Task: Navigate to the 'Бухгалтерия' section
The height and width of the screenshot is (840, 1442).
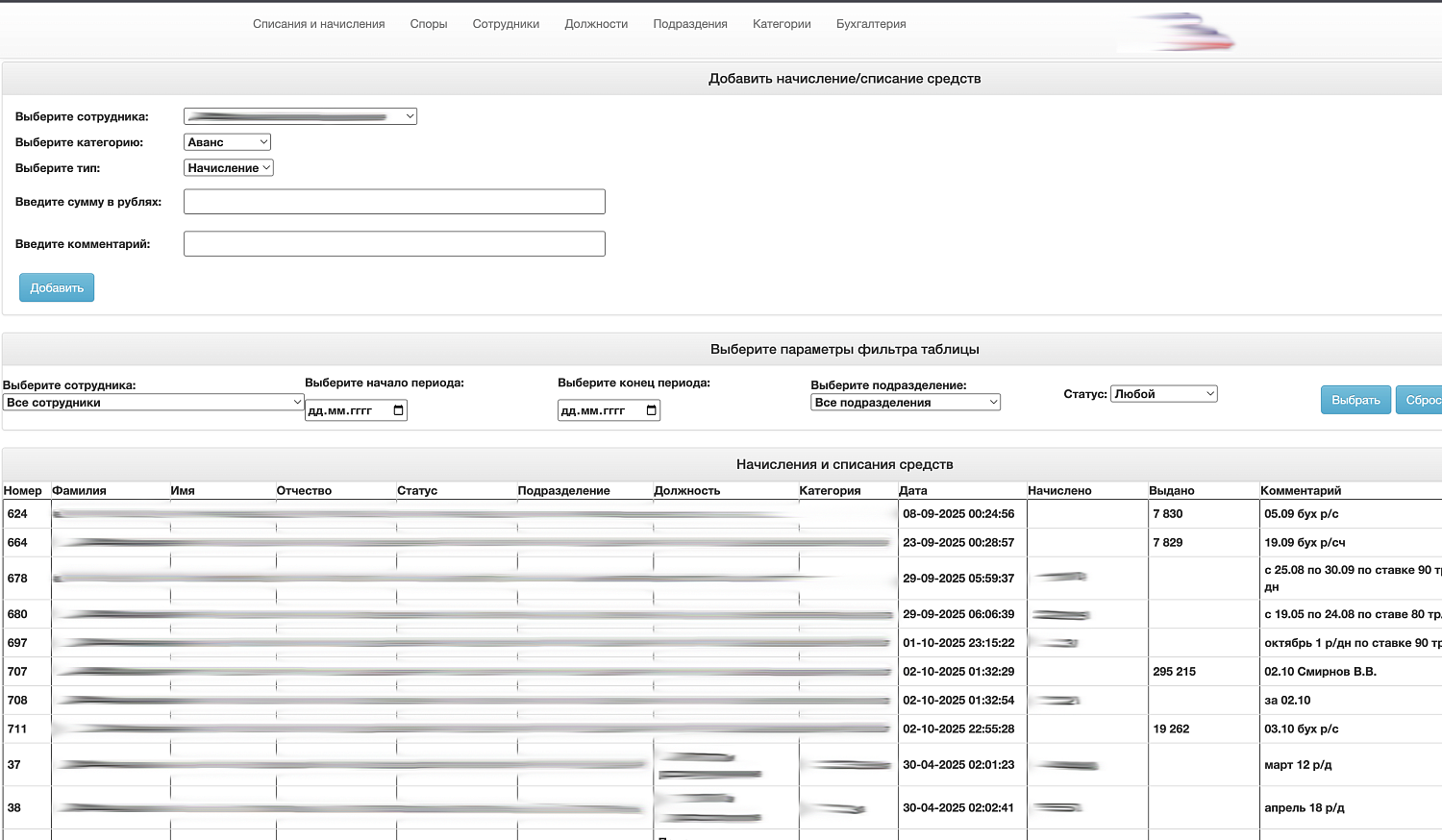Action: coord(870,23)
